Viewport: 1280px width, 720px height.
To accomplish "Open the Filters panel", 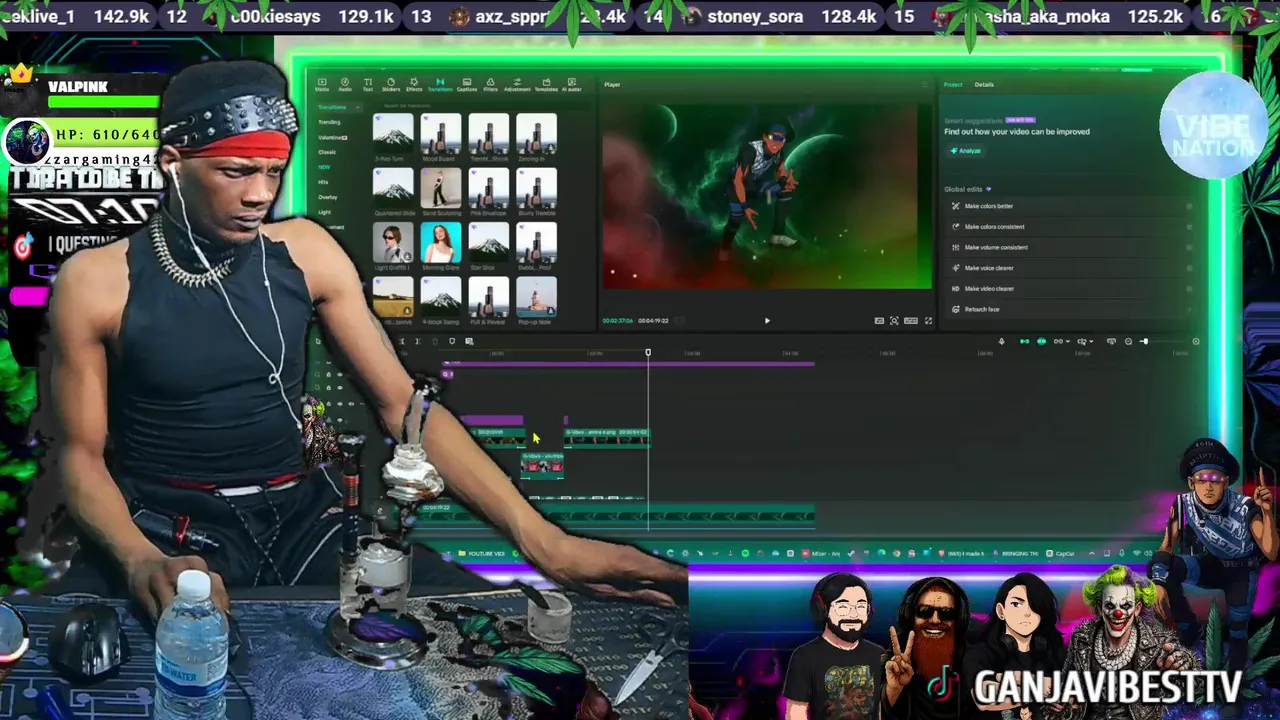I will (x=490, y=84).
